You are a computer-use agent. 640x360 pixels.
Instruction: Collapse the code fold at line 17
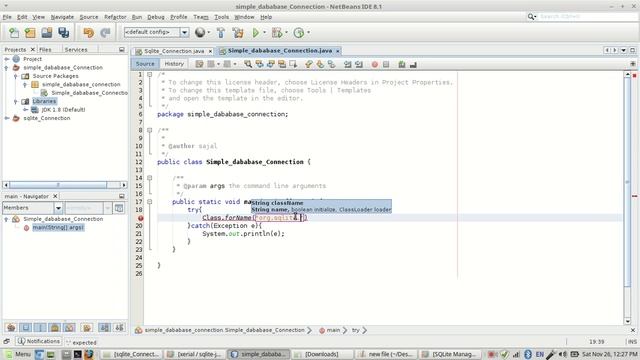[x=149, y=202]
